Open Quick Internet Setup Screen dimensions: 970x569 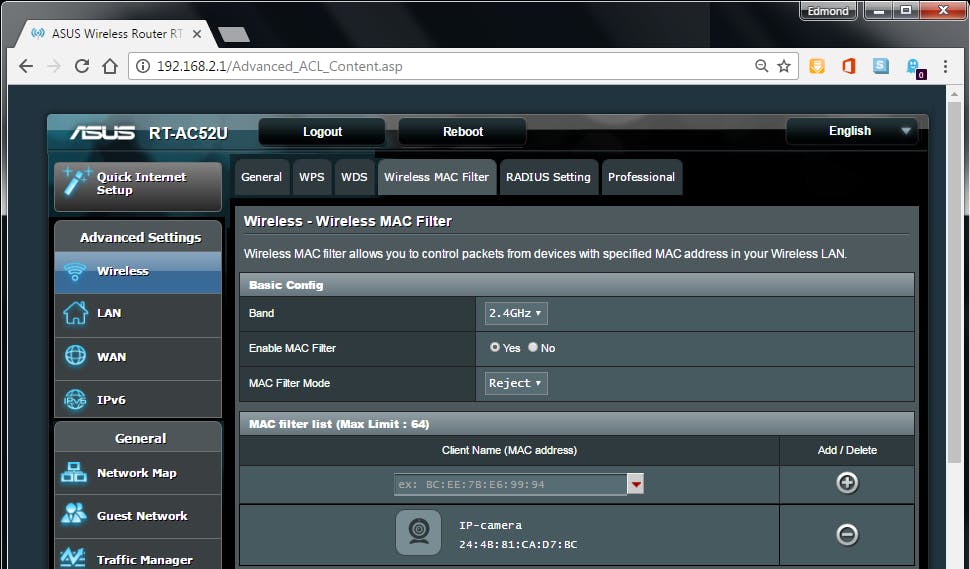point(138,186)
